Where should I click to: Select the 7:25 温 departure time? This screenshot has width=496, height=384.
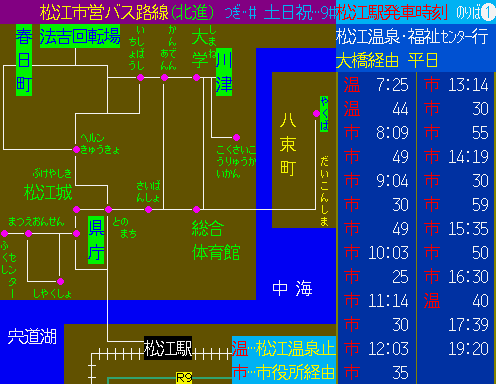(x=376, y=85)
